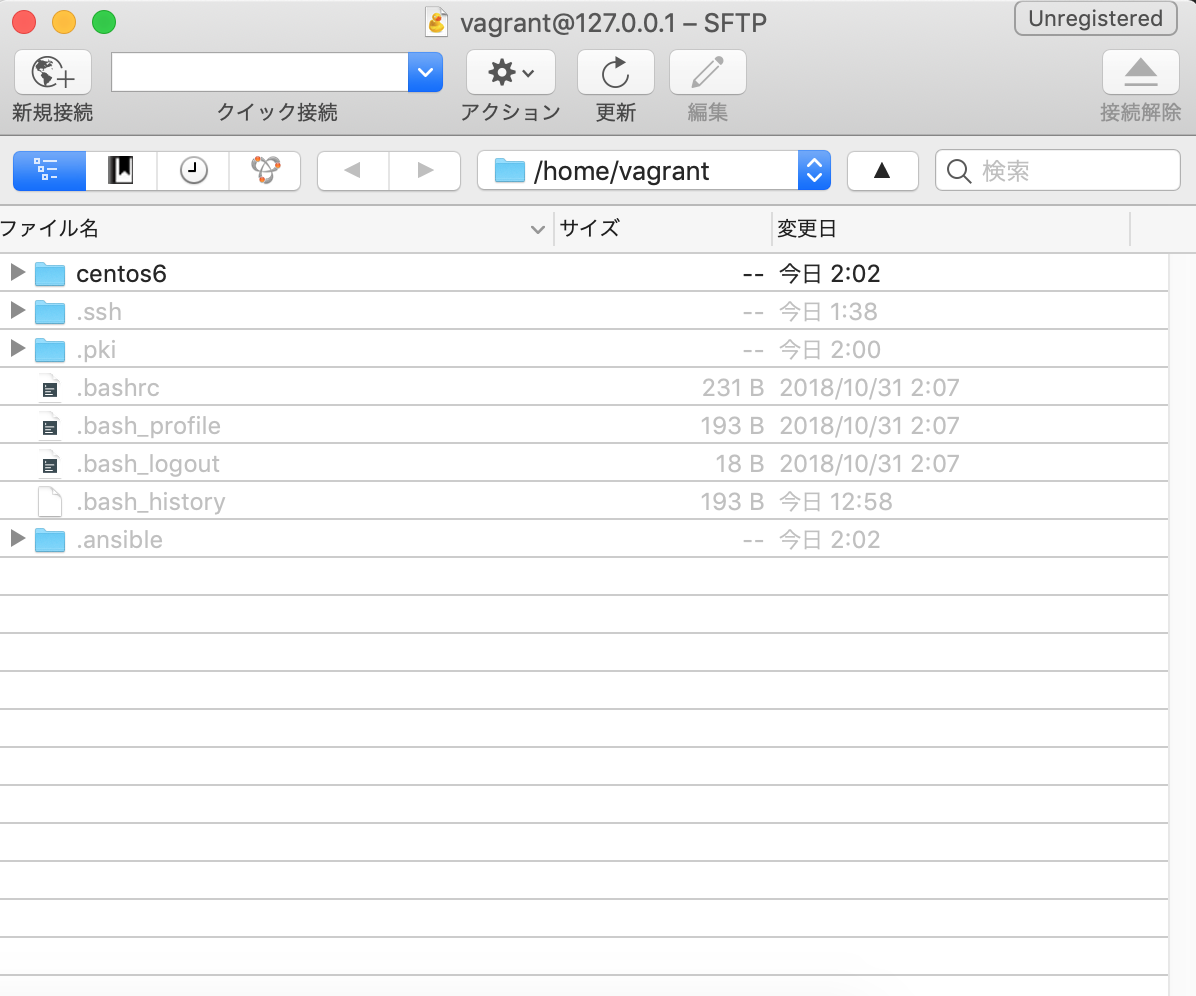Image resolution: width=1196 pixels, height=996 pixels.
Task: Expand the centos6 folder
Action: click(x=17, y=273)
